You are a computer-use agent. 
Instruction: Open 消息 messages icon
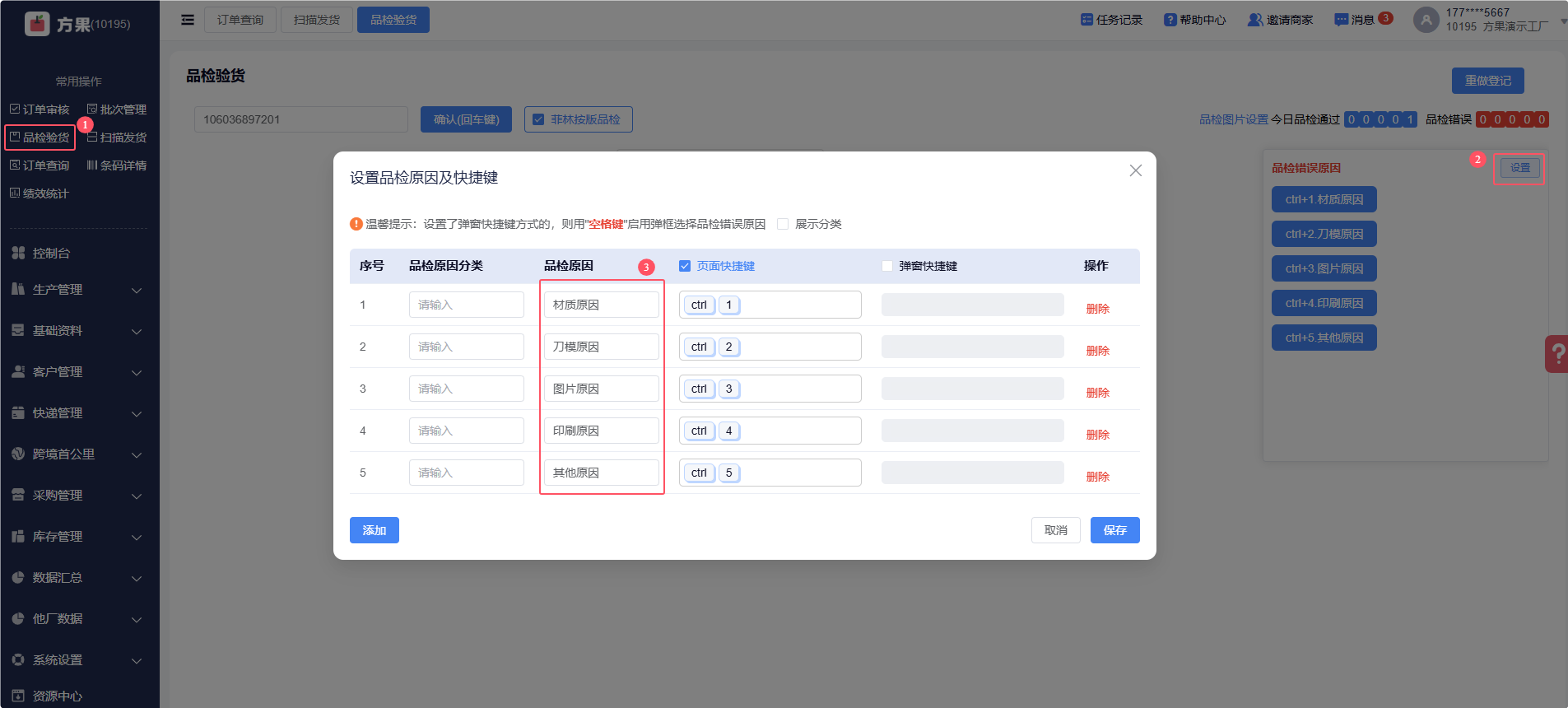coord(1341,20)
